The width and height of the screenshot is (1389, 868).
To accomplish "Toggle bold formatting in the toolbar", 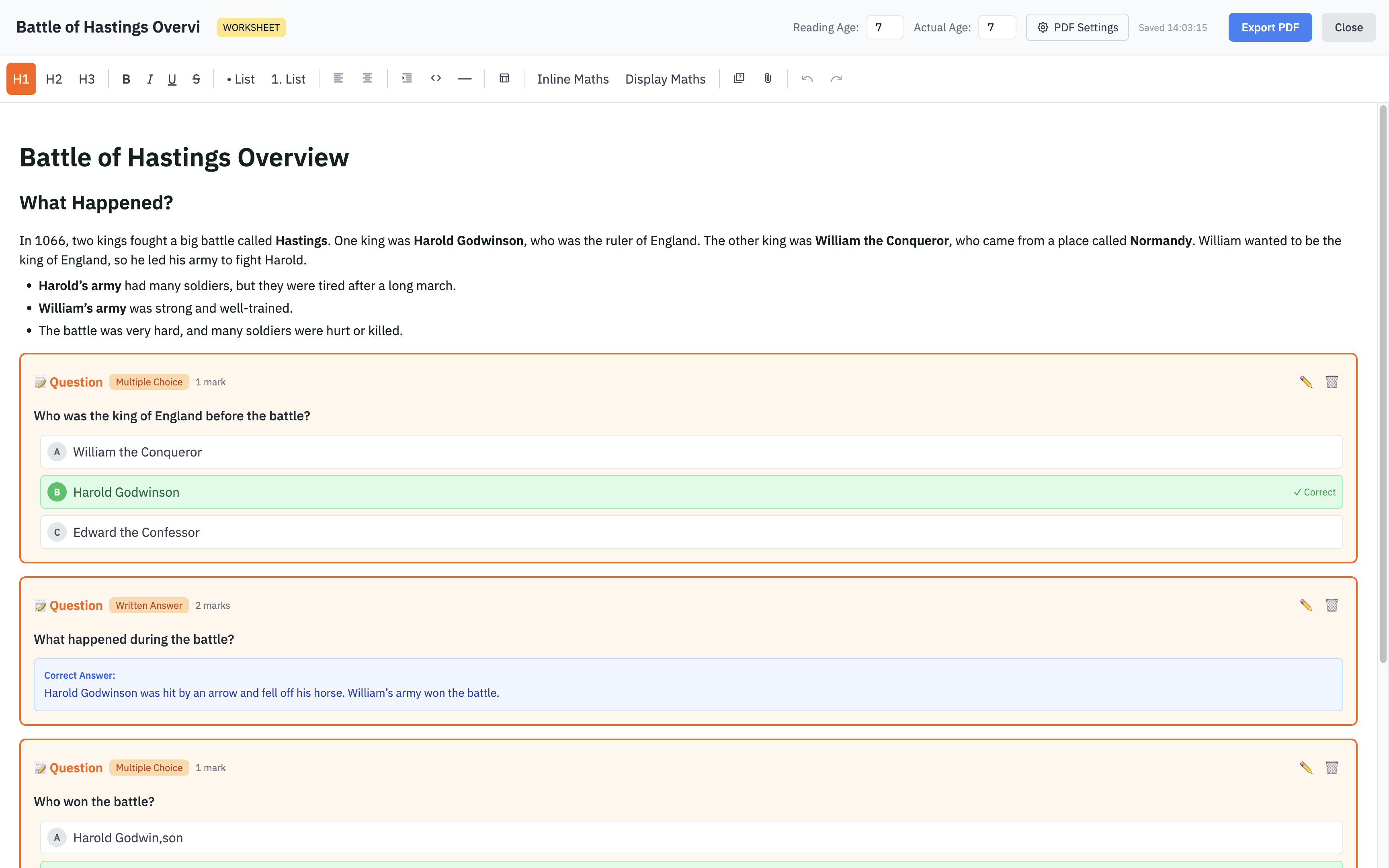I will 126,79.
